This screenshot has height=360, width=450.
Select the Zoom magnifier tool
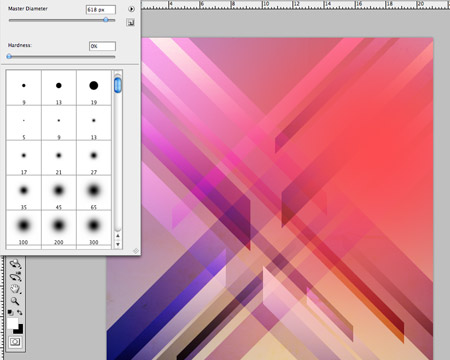coord(15,301)
